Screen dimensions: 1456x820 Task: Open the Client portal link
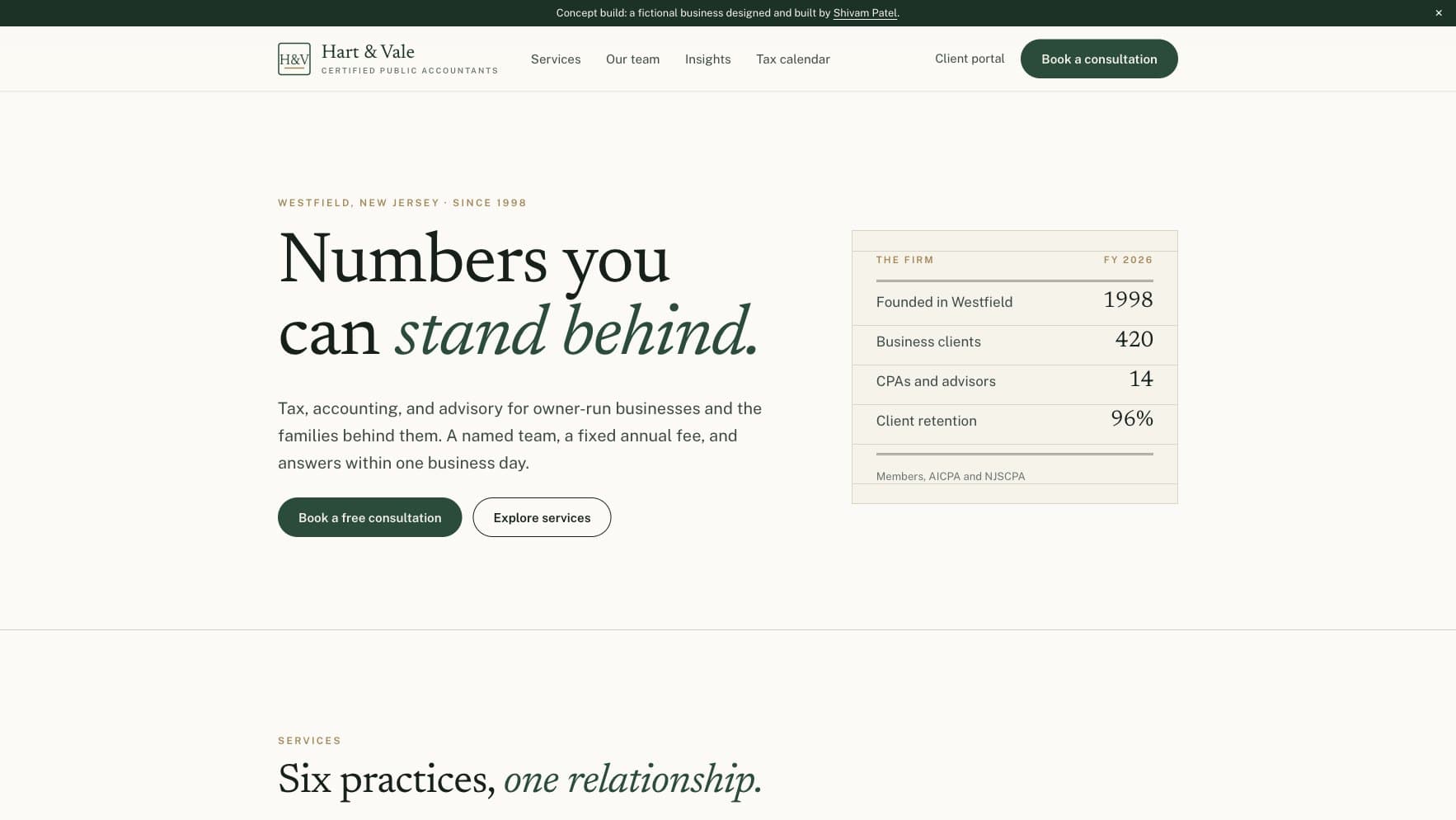coord(970,59)
